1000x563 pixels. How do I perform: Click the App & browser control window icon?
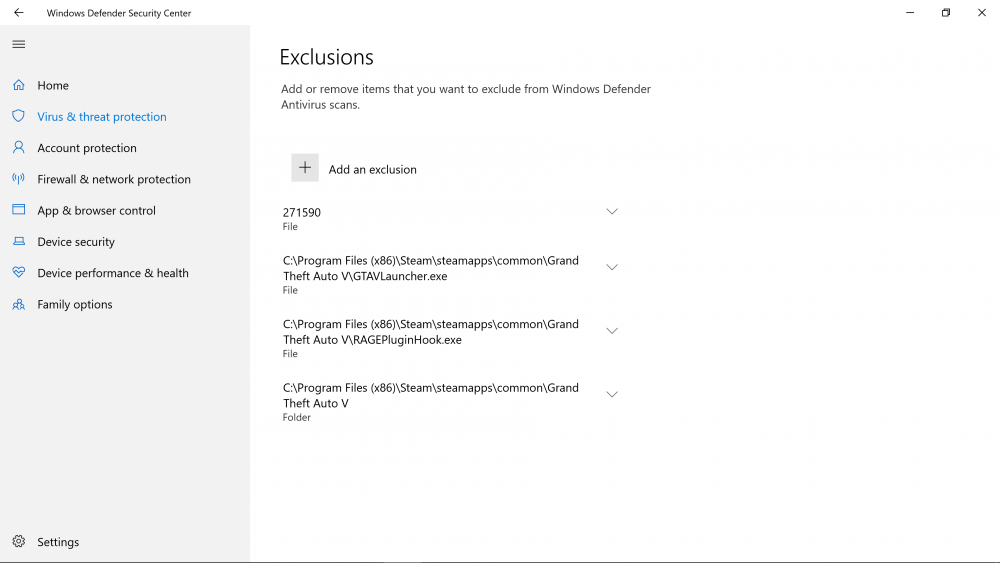pyautogui.click(x=18, y=210)
